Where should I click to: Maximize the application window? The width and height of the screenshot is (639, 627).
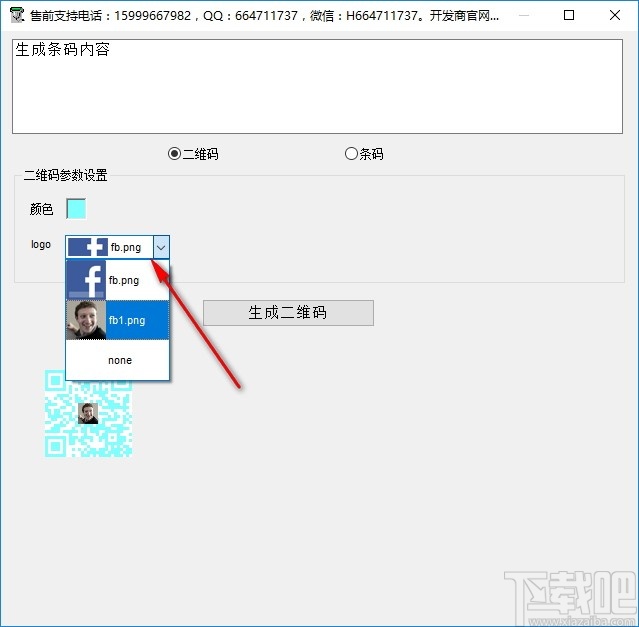pyautogui.click(x=569, y=15)
